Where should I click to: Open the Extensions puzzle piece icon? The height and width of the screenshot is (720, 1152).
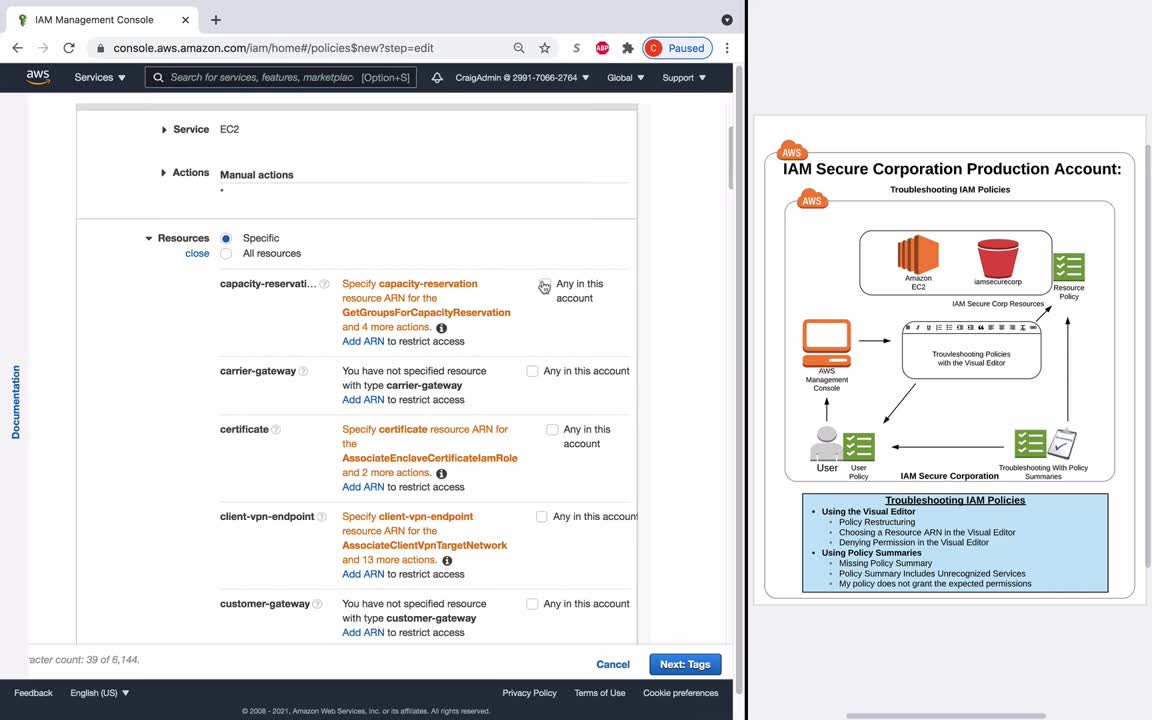627,48
